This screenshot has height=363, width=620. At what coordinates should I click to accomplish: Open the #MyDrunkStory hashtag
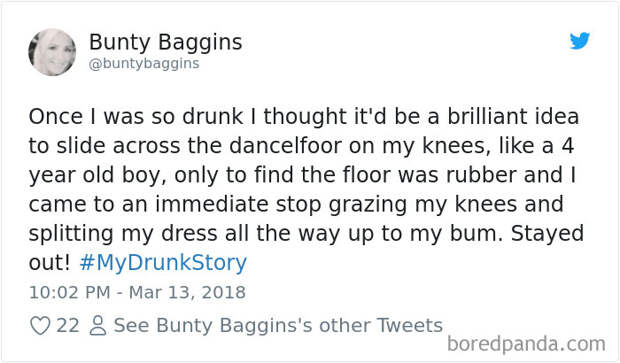pos(163,263)
